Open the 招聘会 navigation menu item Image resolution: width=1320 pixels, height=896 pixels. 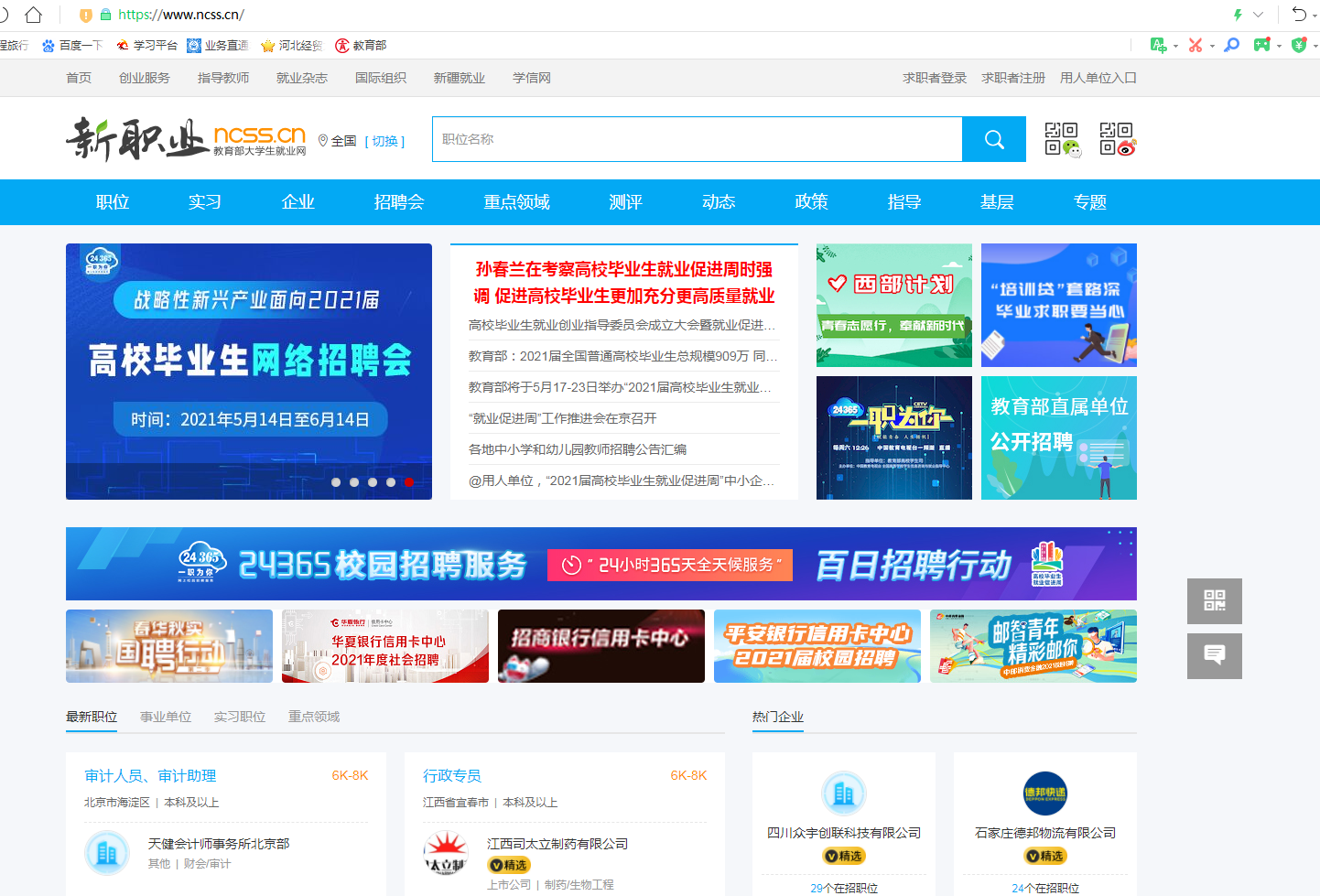point(399,202)
